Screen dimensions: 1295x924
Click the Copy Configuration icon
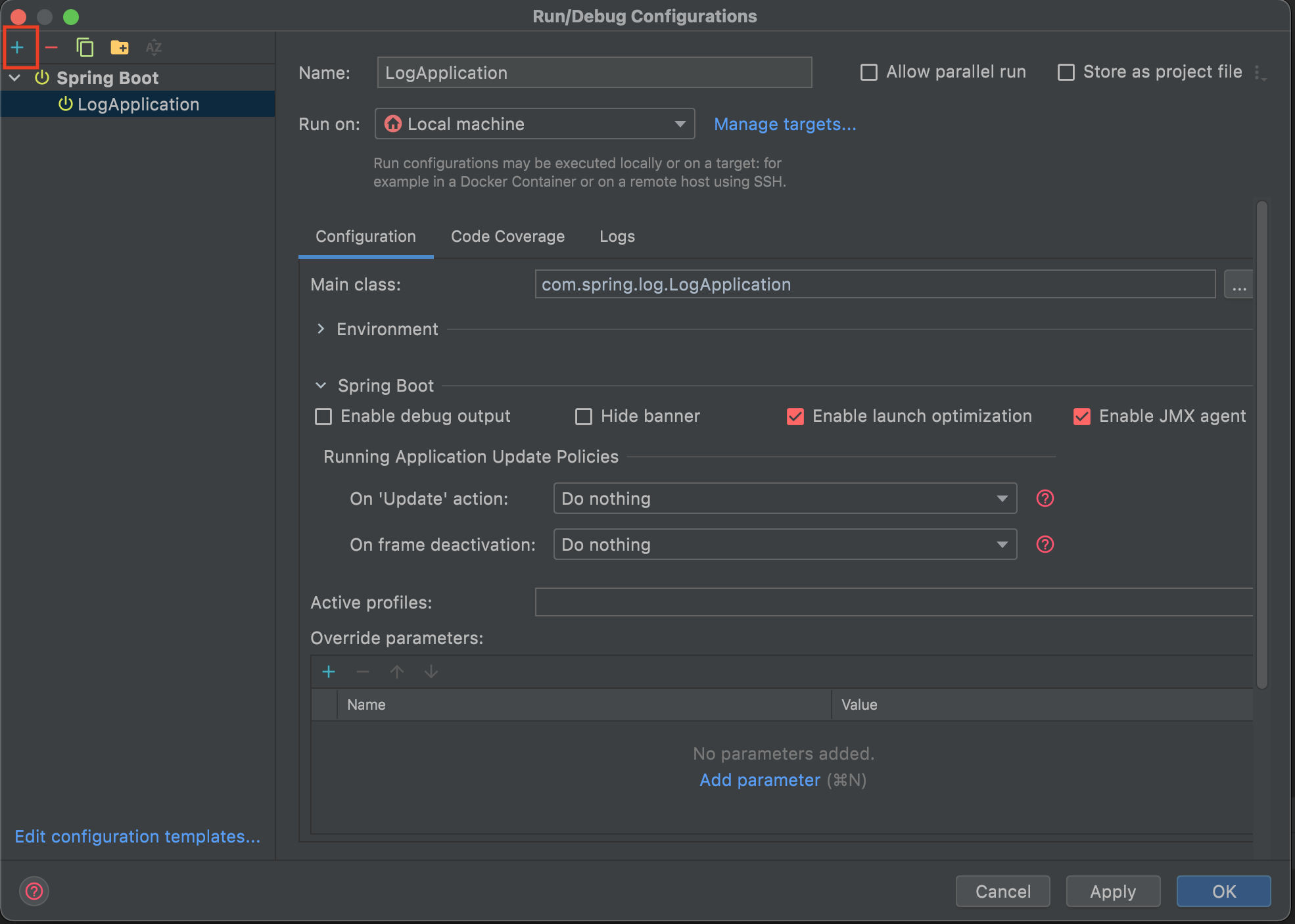[x=85, y=47]
